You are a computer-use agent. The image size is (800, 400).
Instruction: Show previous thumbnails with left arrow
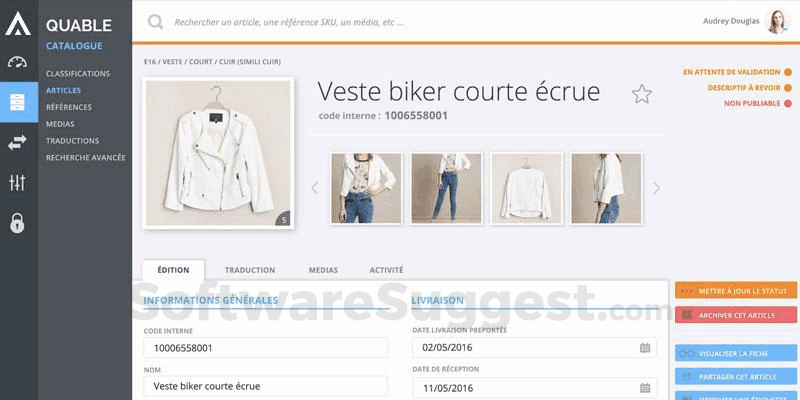click(315, 188)
